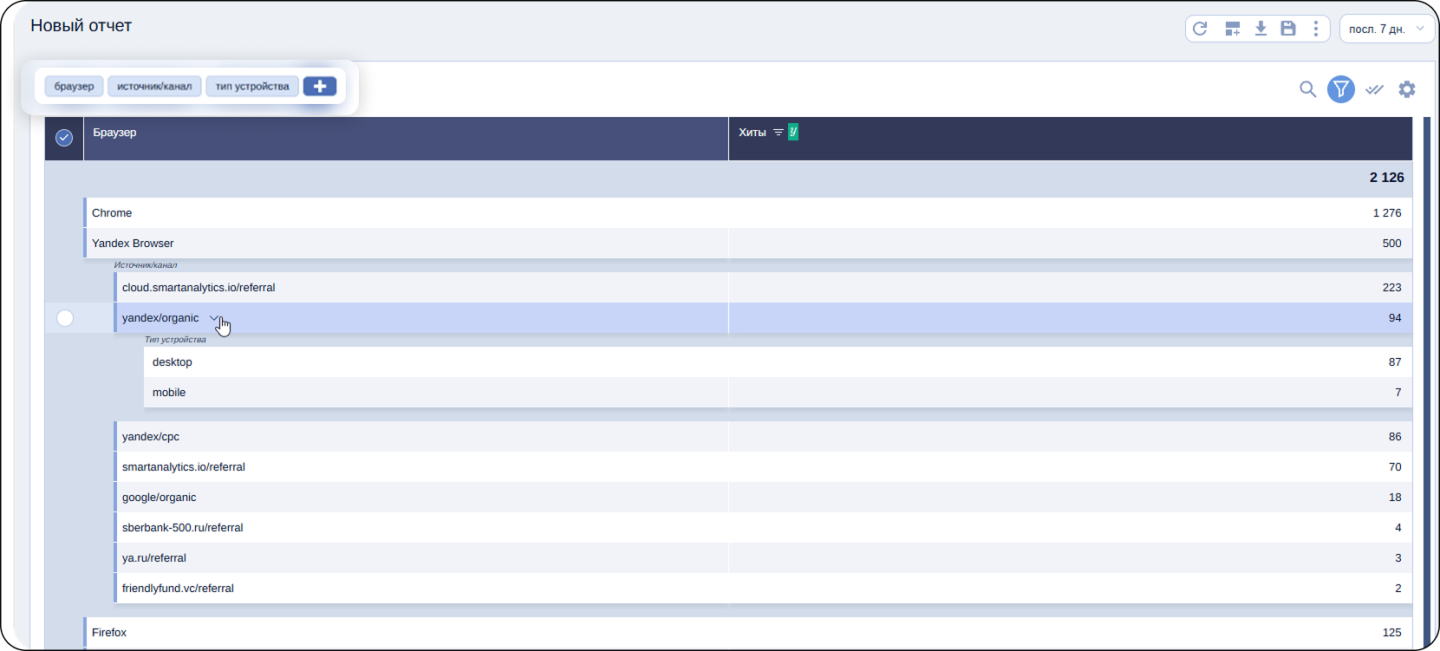1440x651 pixels.
Task: Expand the Firefox browser row
Action: point(747,632)
